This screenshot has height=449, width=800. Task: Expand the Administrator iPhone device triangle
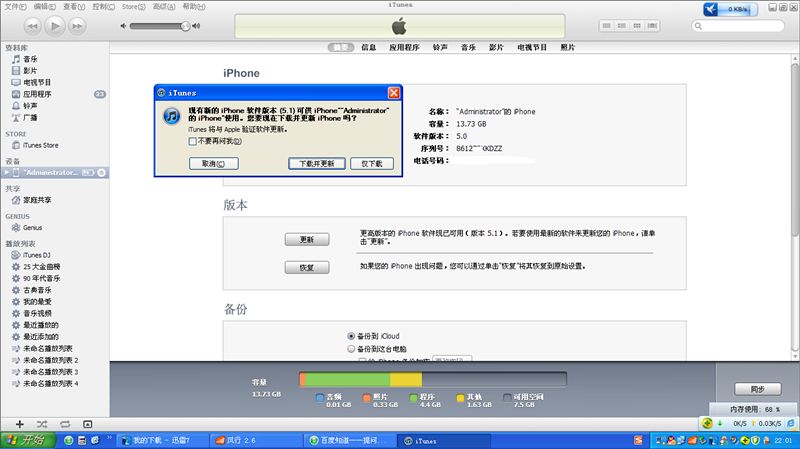(x=7, y=172)
